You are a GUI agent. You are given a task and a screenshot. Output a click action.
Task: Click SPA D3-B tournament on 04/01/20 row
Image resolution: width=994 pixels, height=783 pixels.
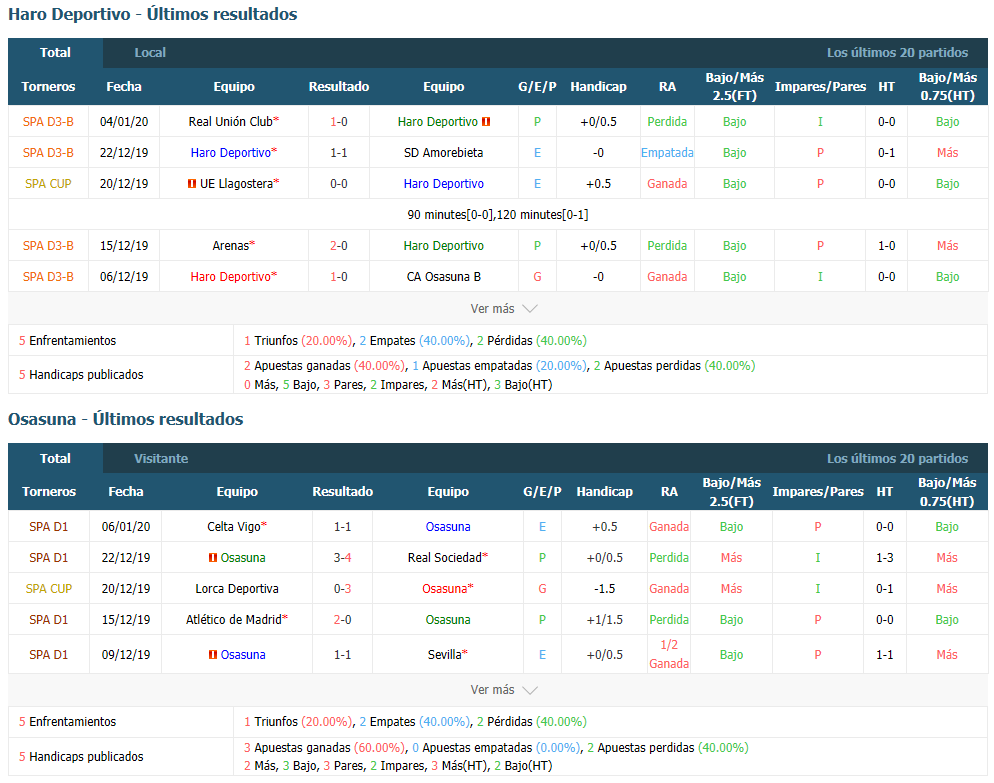(48, 122)
